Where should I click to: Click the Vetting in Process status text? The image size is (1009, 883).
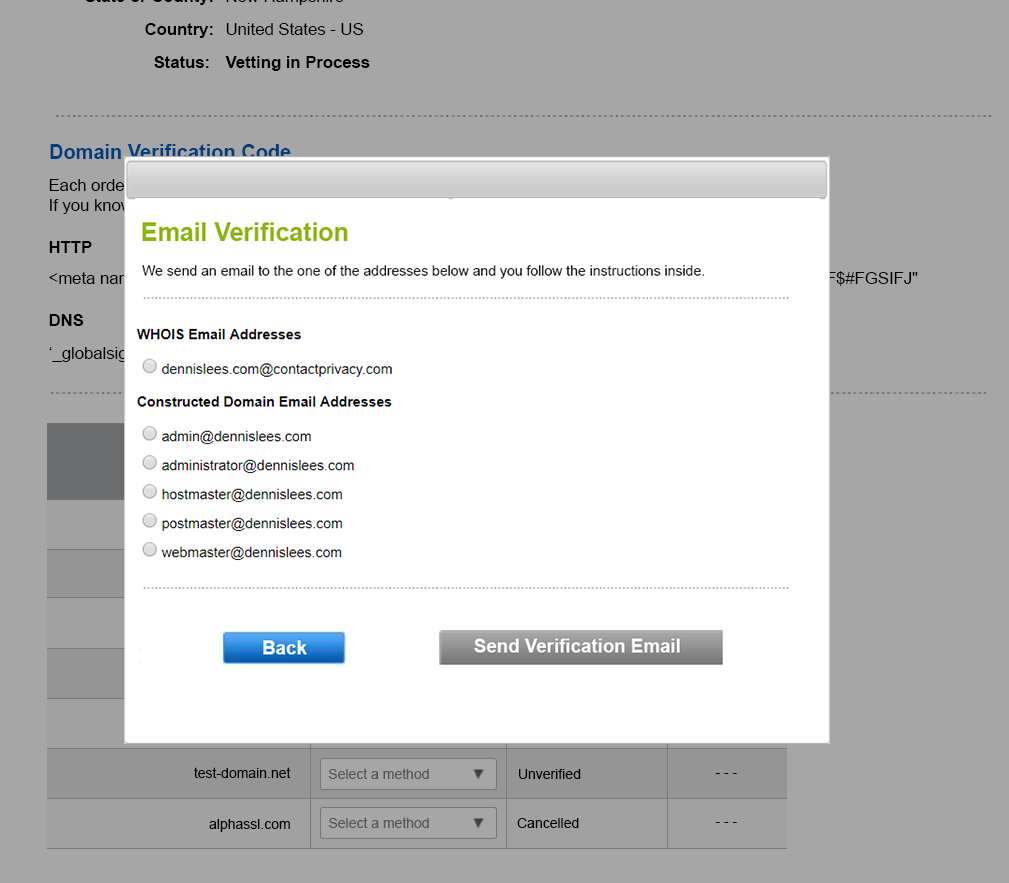click(x=297, y=62)
